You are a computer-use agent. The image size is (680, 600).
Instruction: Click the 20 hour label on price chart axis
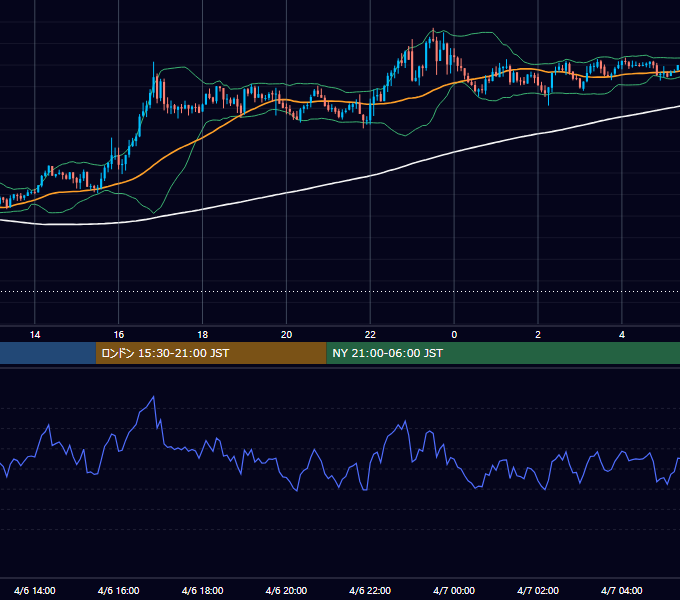(x=286, y=335)
